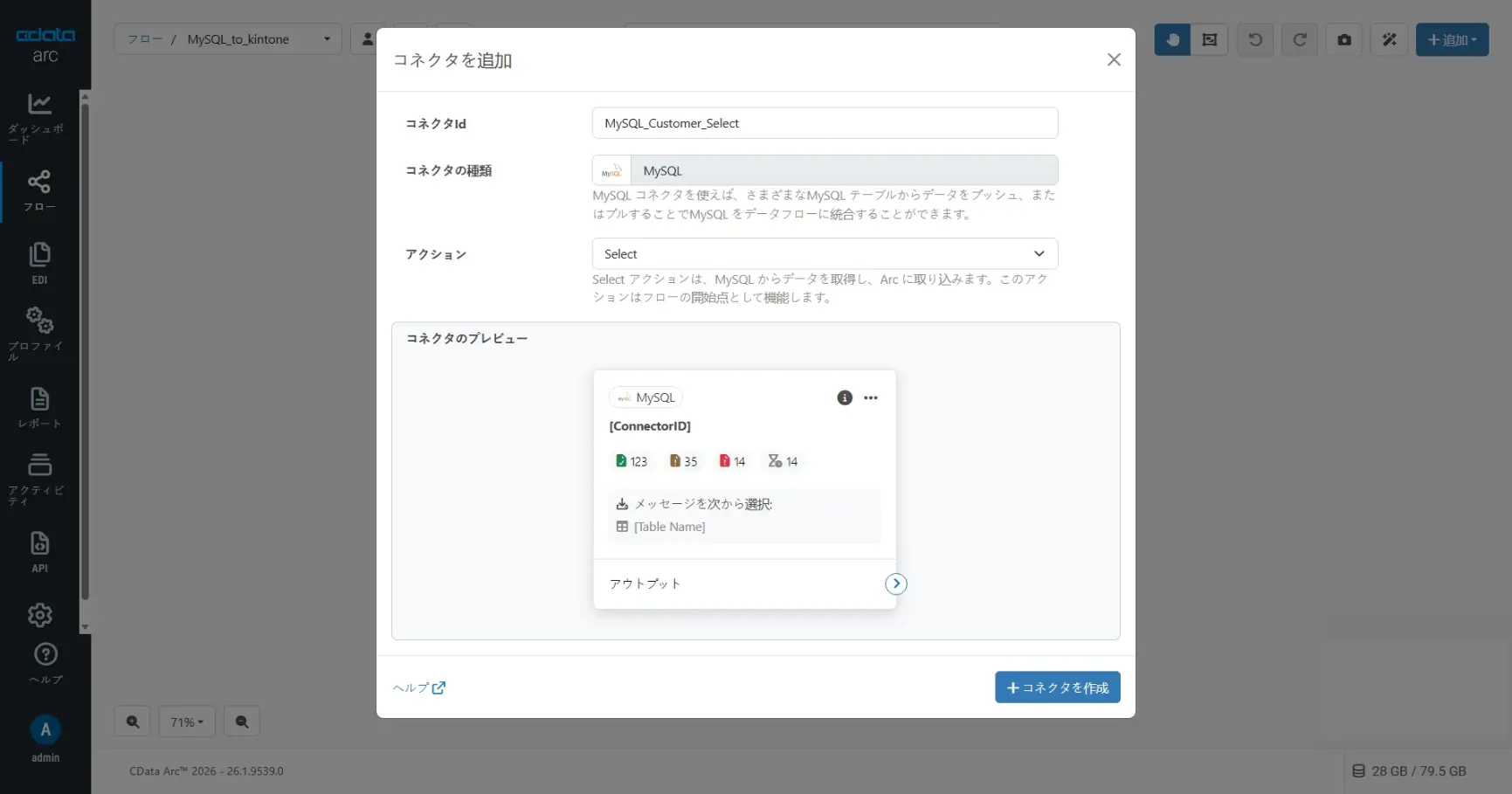This screenshot has width=1512, height=794.
Task: Click the コネクタのプレビュー heading
Action: [x=466, y=339]
